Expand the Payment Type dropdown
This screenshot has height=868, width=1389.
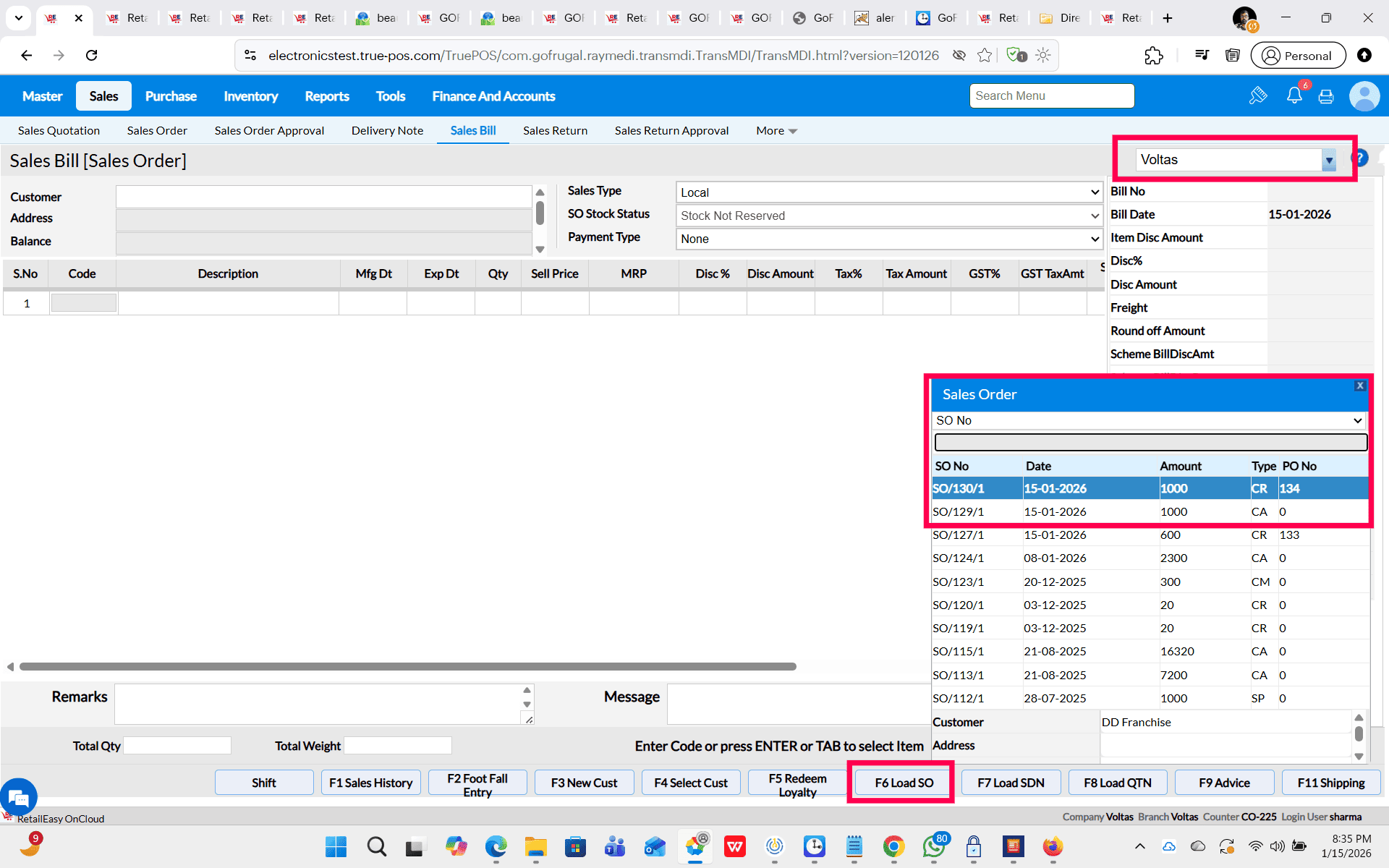[x=888, y=239]
